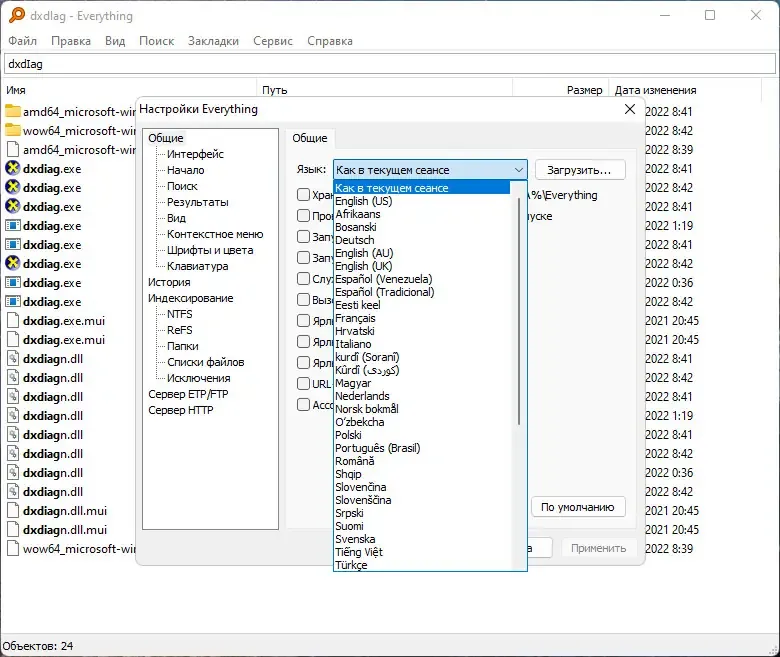Collapse the Язык language combo box
Image resolution: width=780 pixels, height=657 pixels.
(x=430, y=170)
